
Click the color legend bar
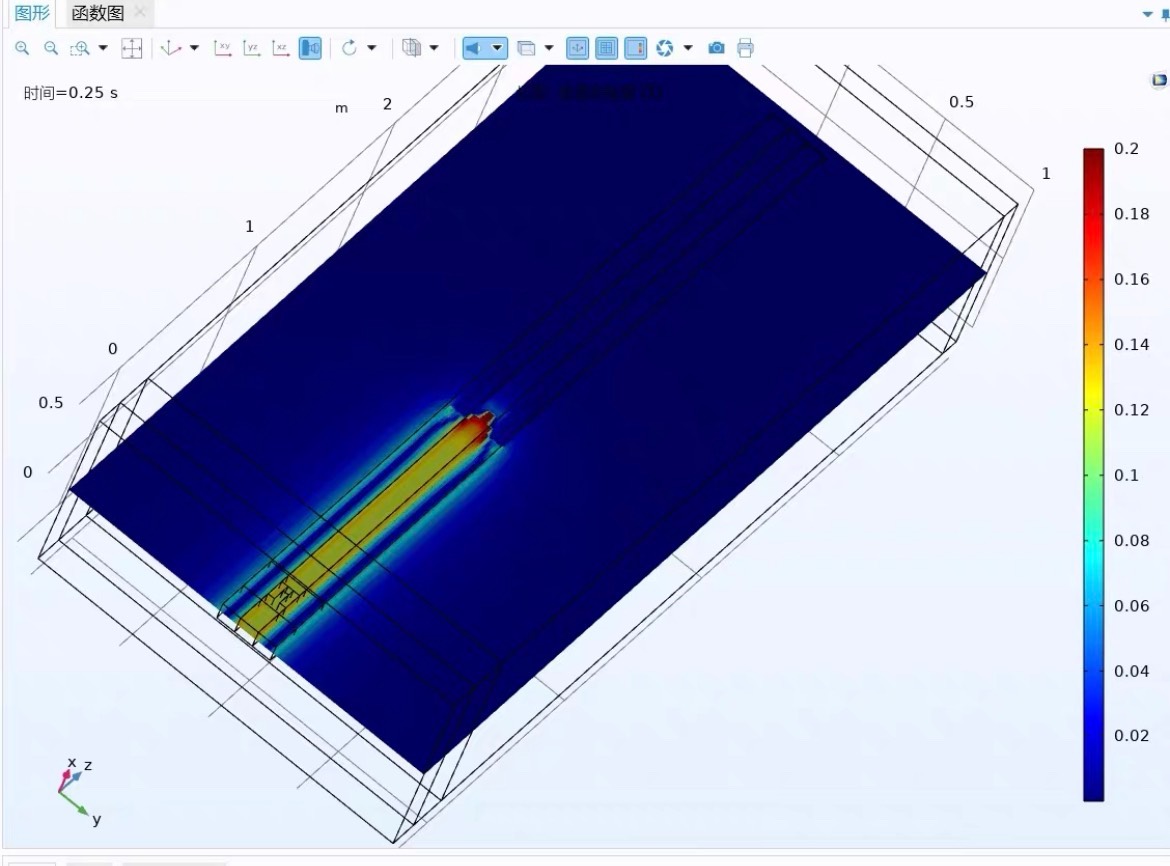coord(1093,474)
